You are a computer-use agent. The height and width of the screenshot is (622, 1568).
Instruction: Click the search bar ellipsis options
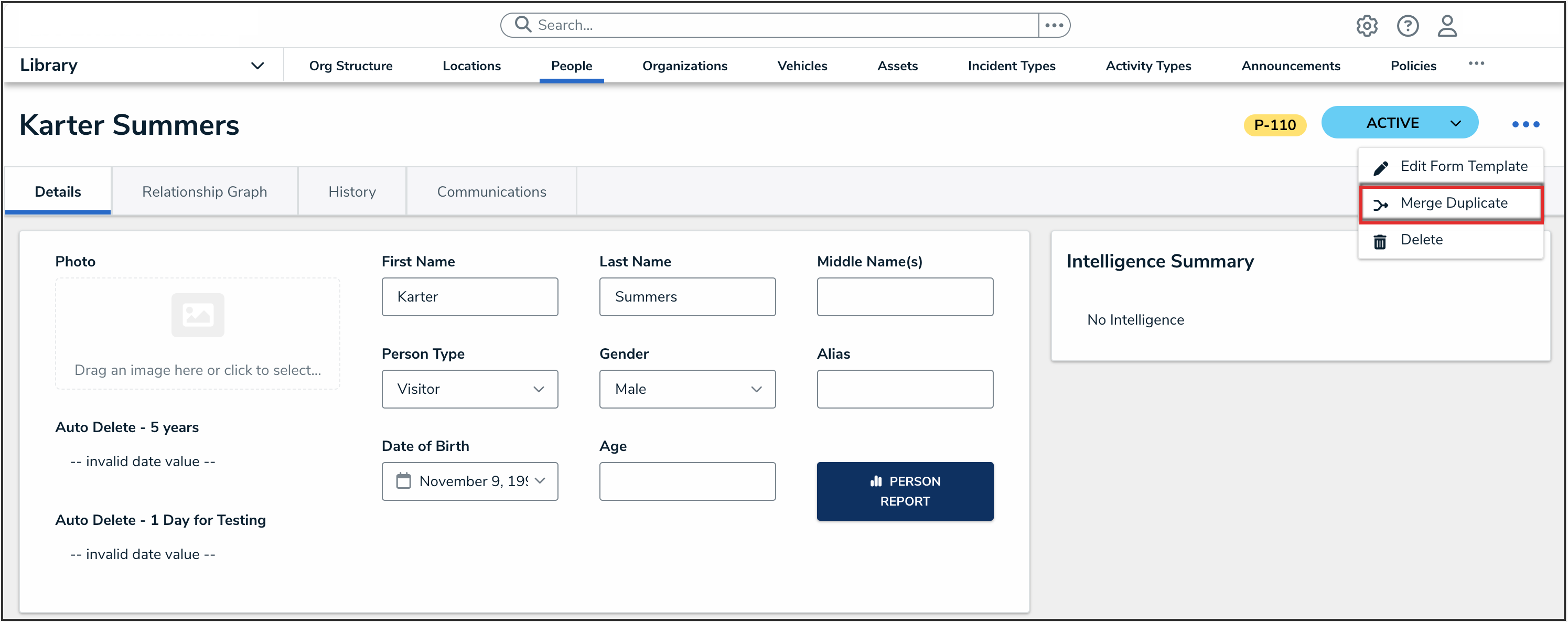point(1054,25)
